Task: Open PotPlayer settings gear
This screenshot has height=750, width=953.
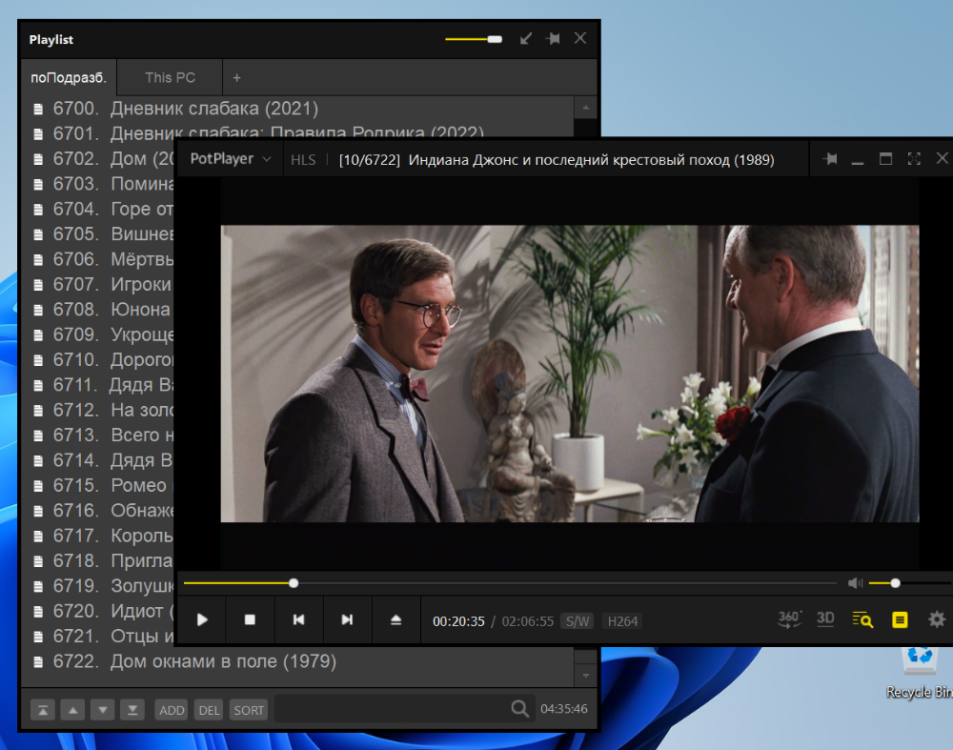Action: click(x=937, y=619)
